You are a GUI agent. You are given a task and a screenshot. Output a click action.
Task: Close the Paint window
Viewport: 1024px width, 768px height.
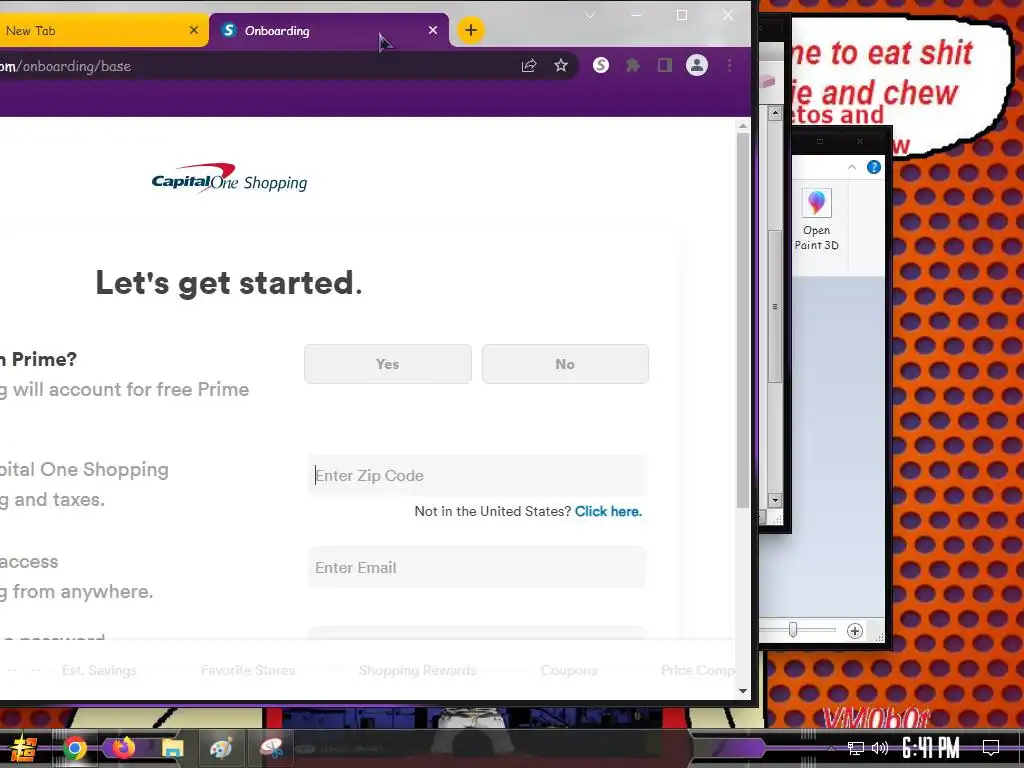pos(859,141)
